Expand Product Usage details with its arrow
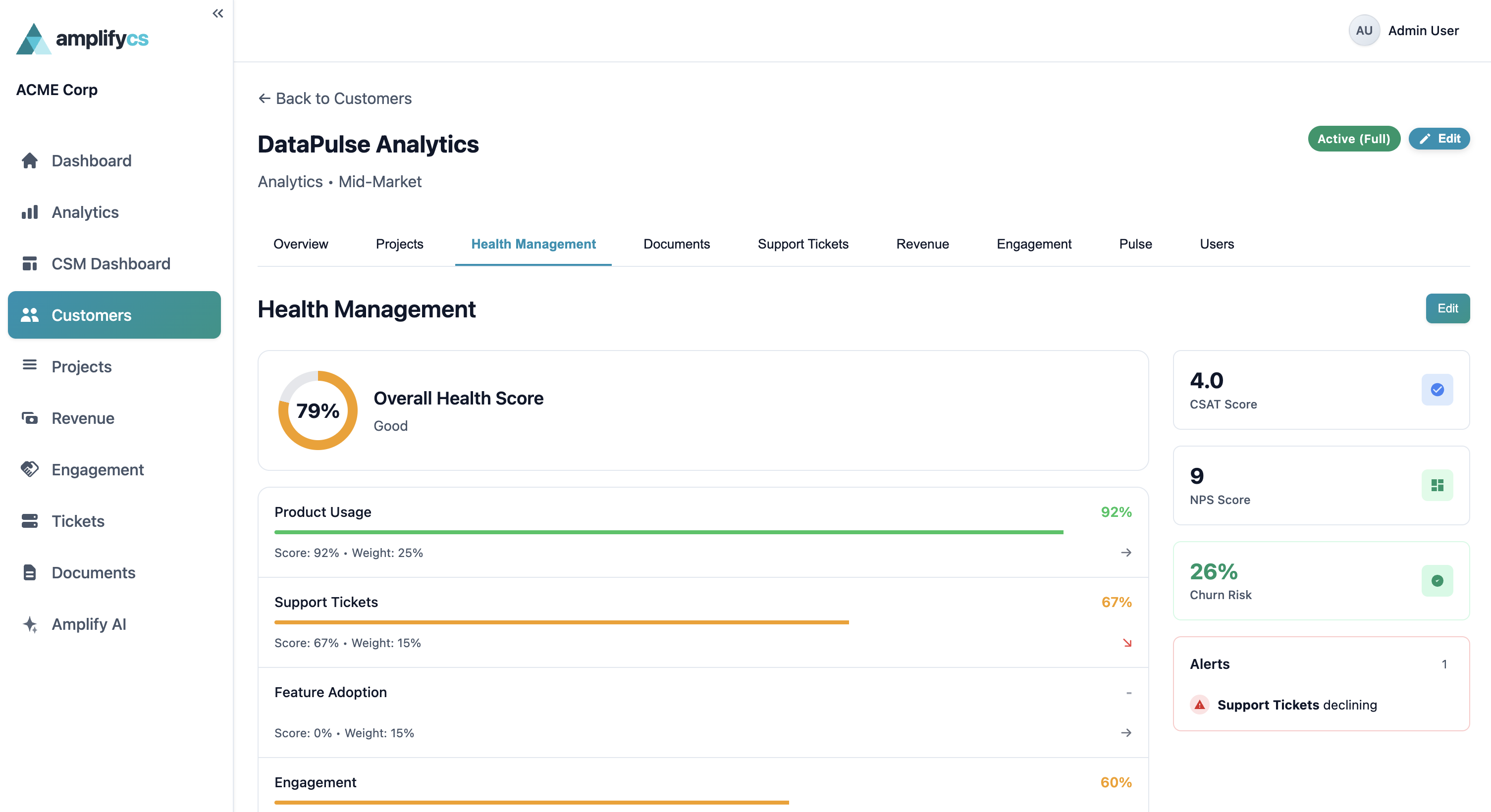The height and width of the screenshot is (812, 1491). click(x=1126, y=553)
